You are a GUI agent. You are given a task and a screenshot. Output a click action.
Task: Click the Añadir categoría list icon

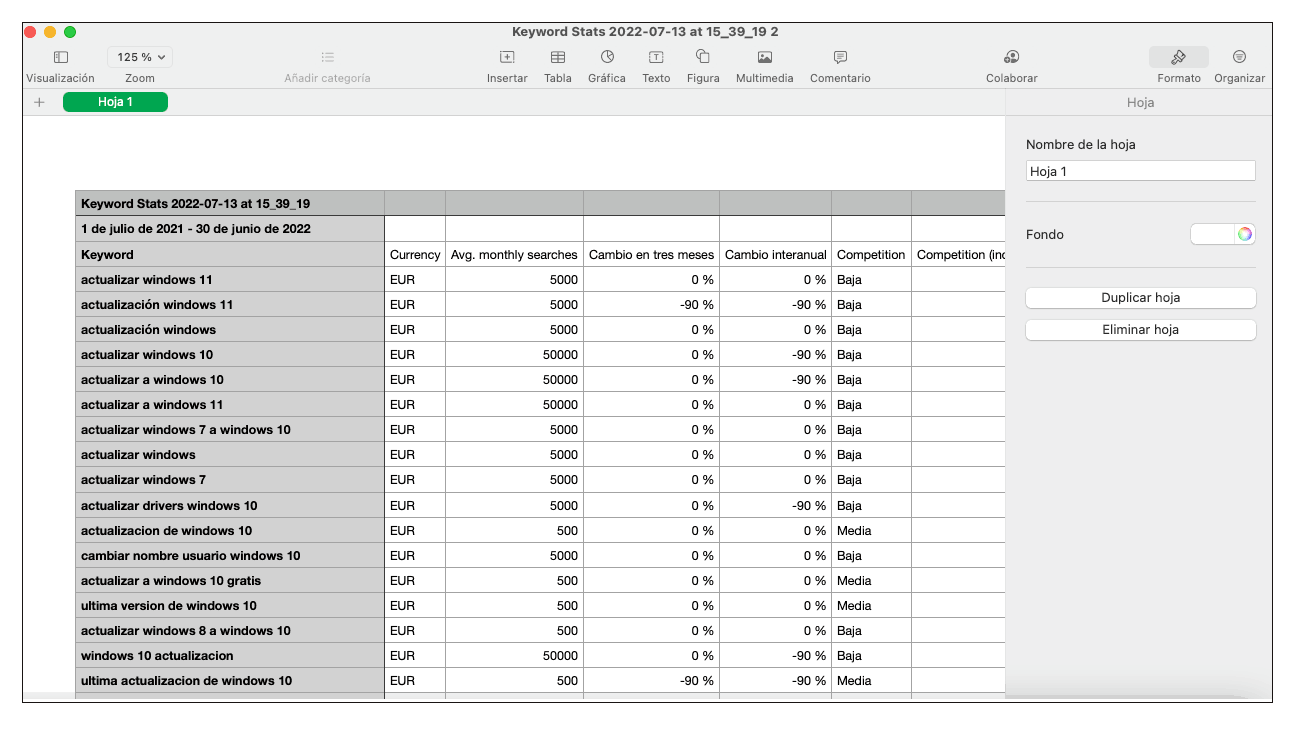click(x=327, y=58)
